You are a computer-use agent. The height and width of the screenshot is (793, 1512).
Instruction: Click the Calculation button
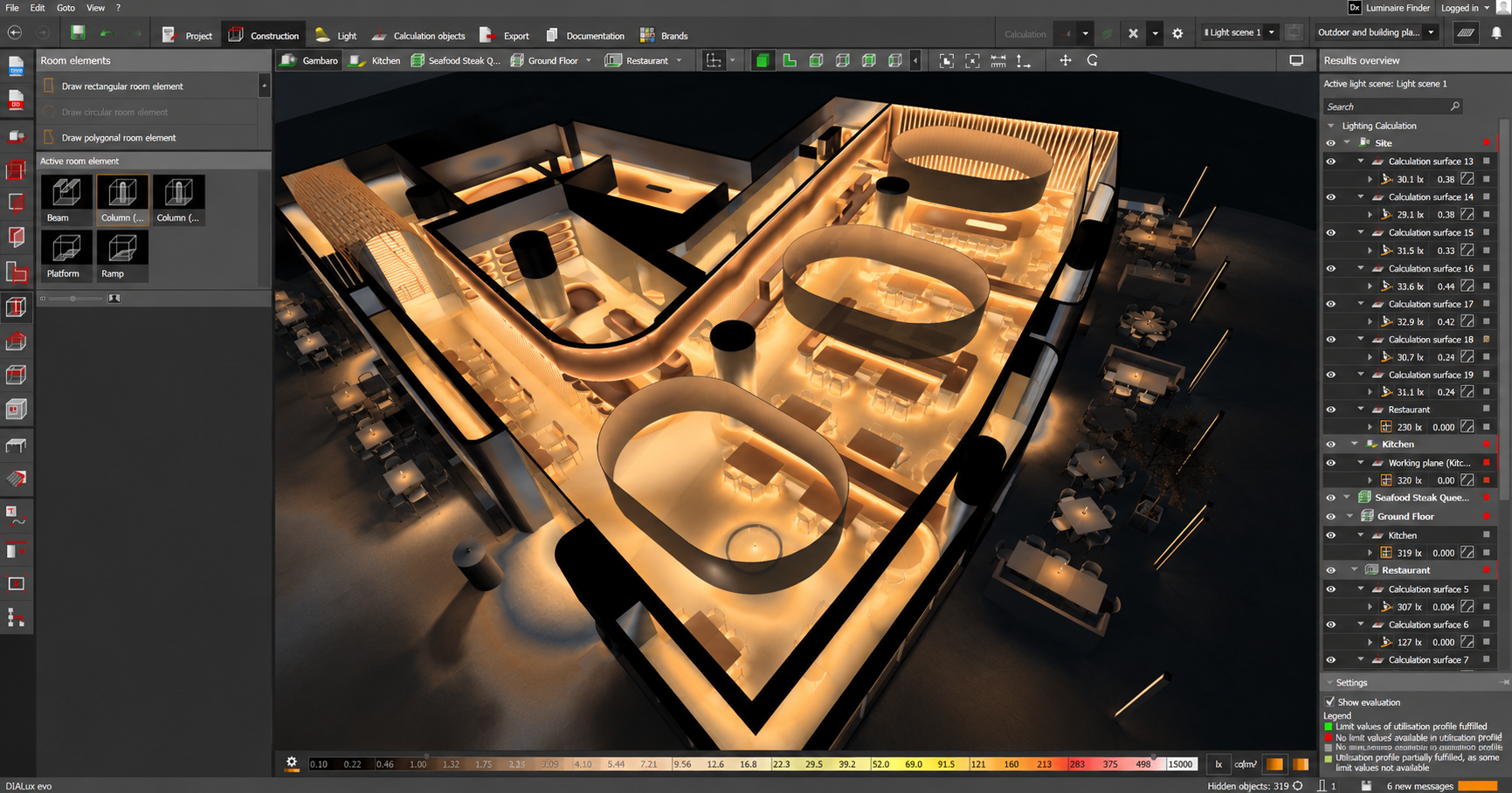(1025, 34)
